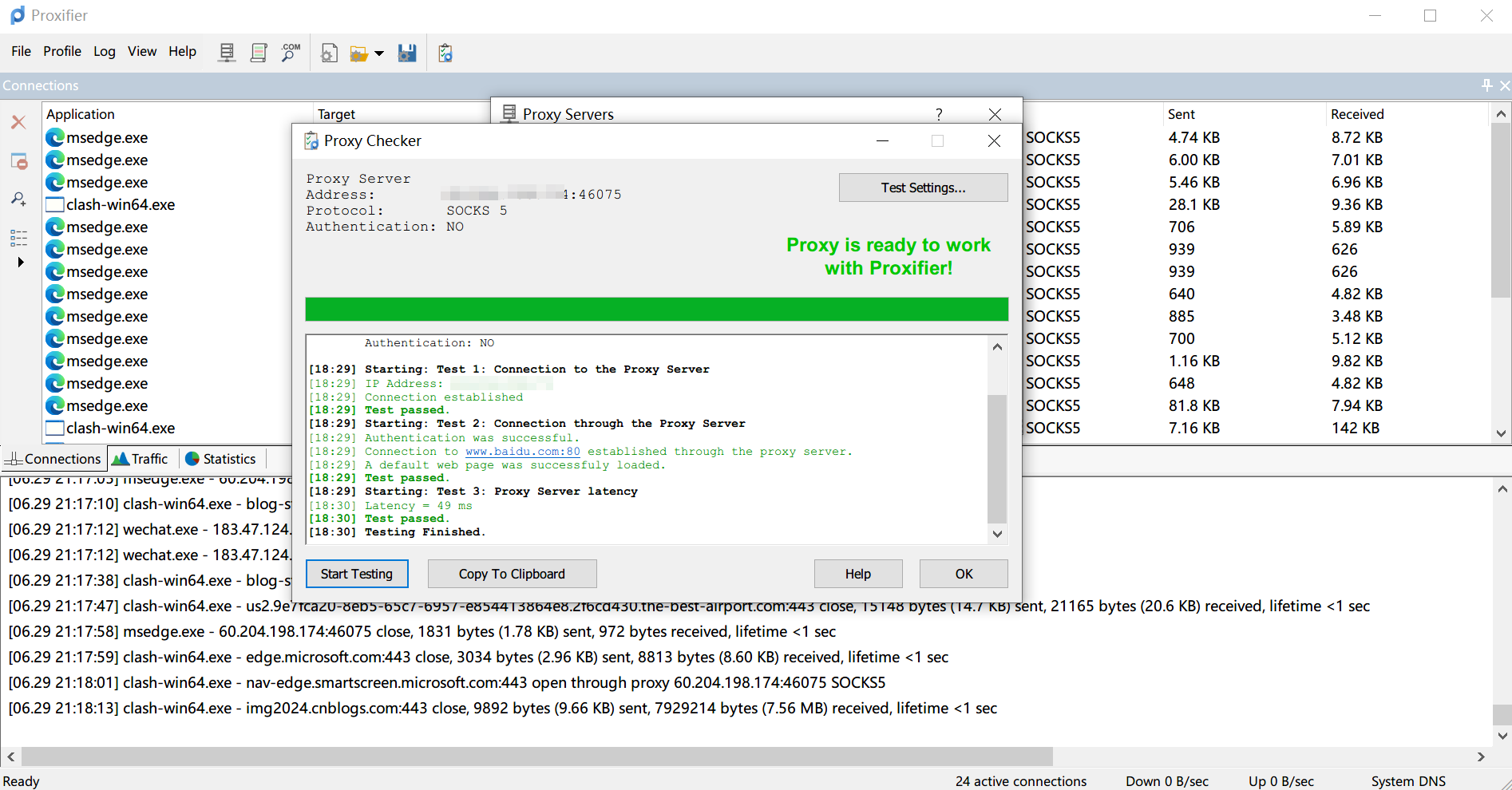The image size is (1512, 790).
Task: Click the Start Testing button
Action: pyautogui.click(x=357, y=574)
